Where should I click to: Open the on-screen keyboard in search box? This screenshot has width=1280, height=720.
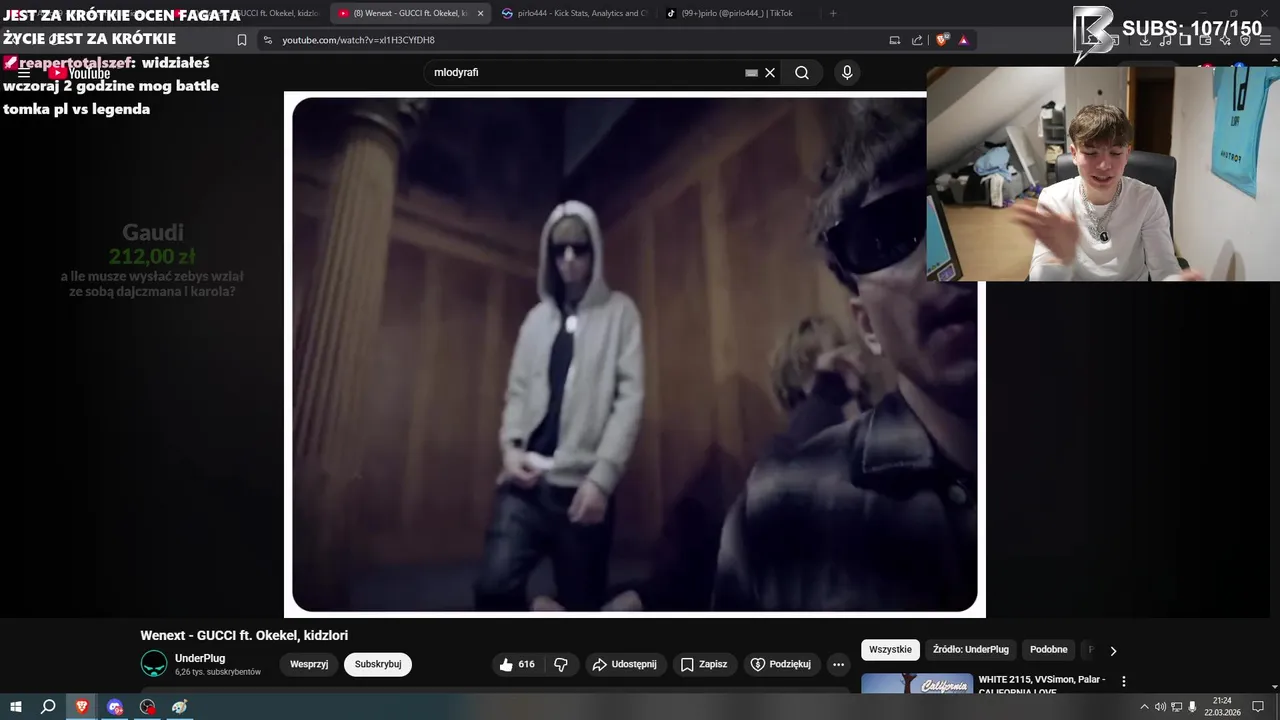[x=751, y=73]
